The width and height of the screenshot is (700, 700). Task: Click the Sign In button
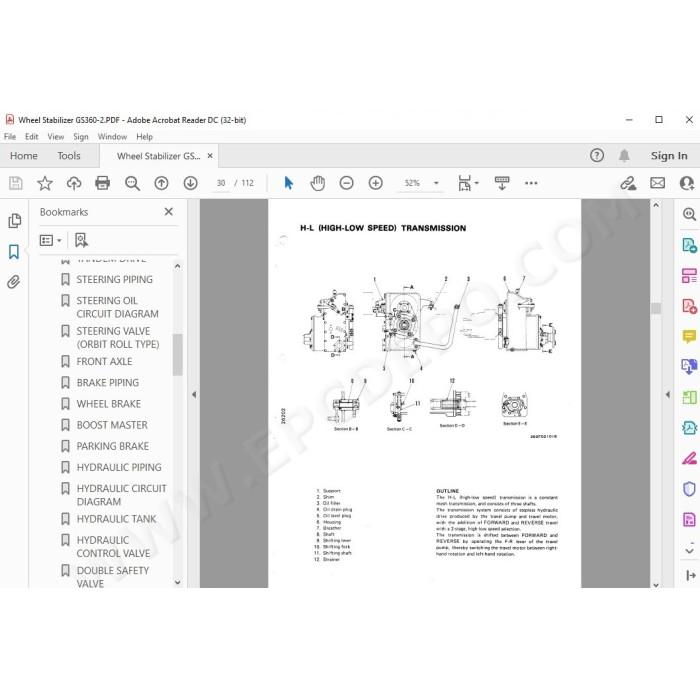669,156
